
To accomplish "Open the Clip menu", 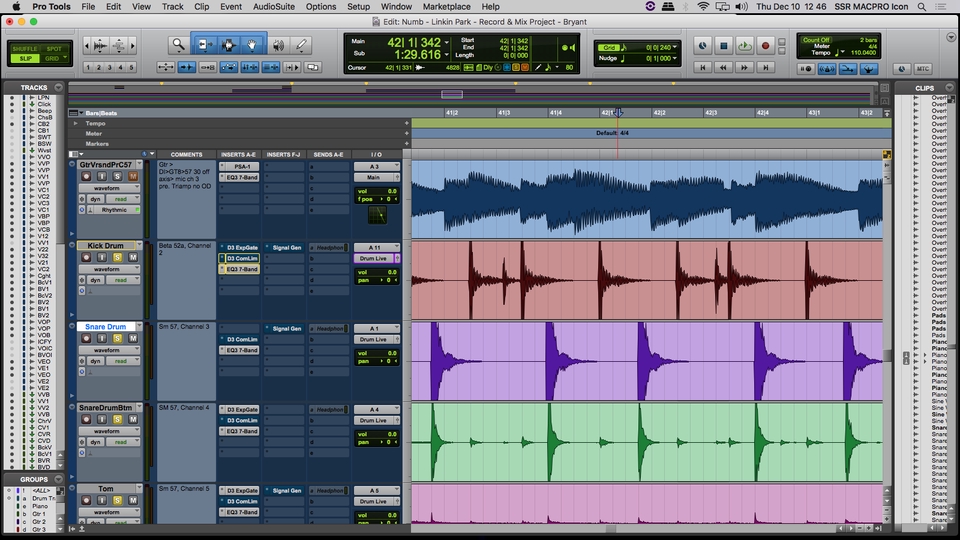I will click(201, 6).
